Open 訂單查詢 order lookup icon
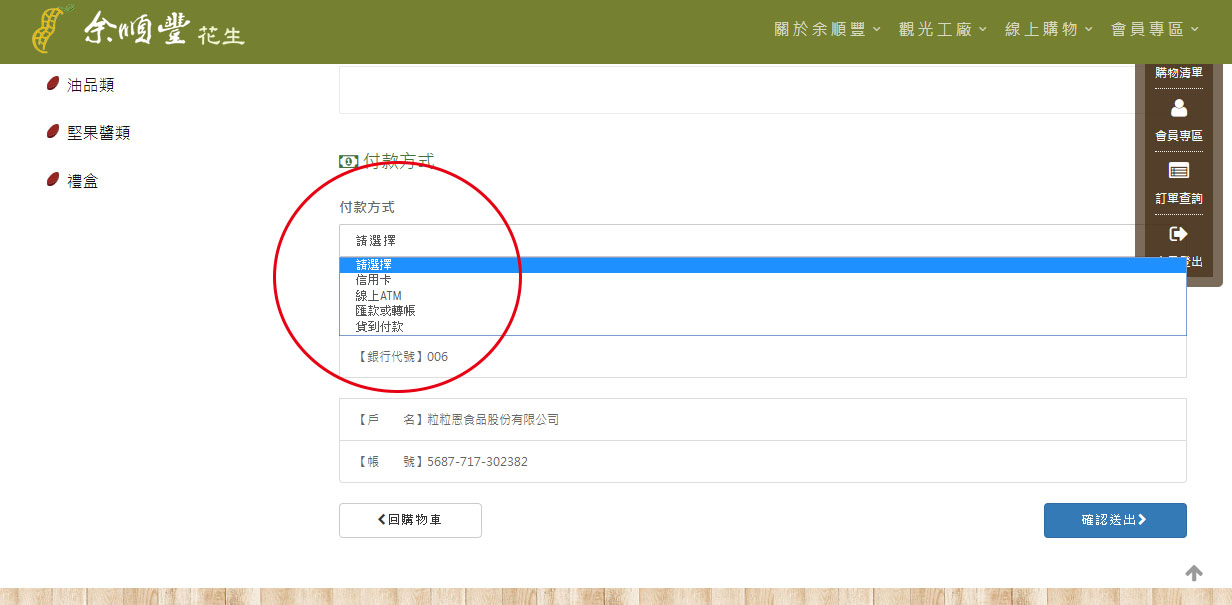Viewport: 1232px width, 605px height. [1178, 171]
